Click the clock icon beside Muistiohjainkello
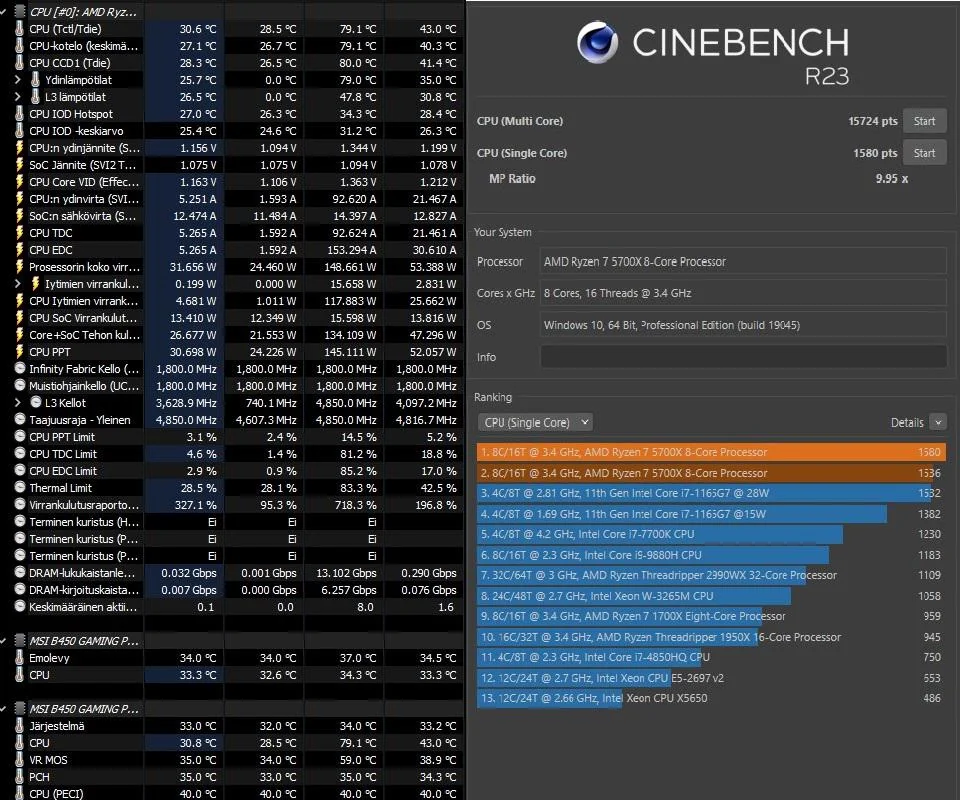Screen dimensions: 960x800 [x=20, y=386]
